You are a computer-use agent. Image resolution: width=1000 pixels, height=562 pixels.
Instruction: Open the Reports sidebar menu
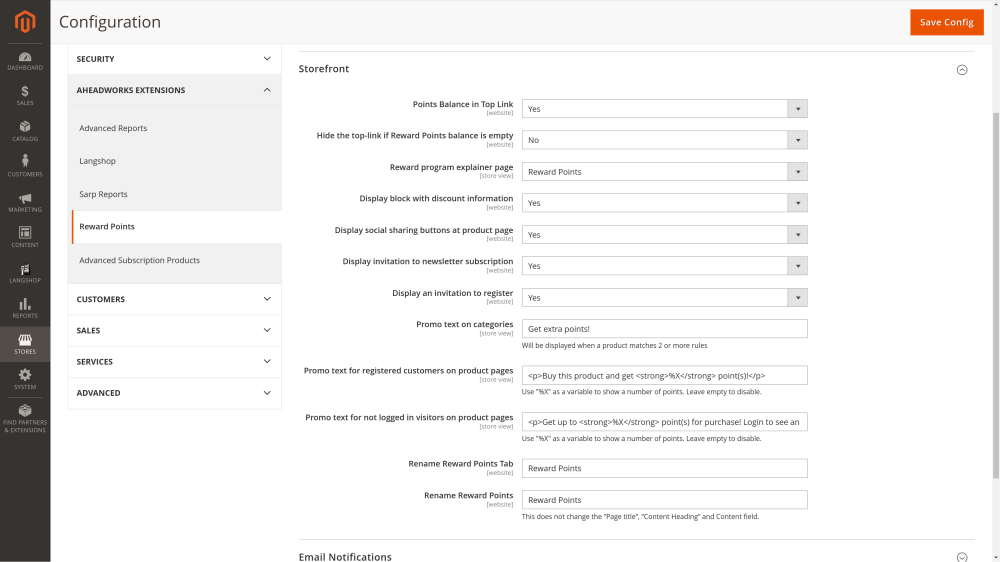click(25, 309)
